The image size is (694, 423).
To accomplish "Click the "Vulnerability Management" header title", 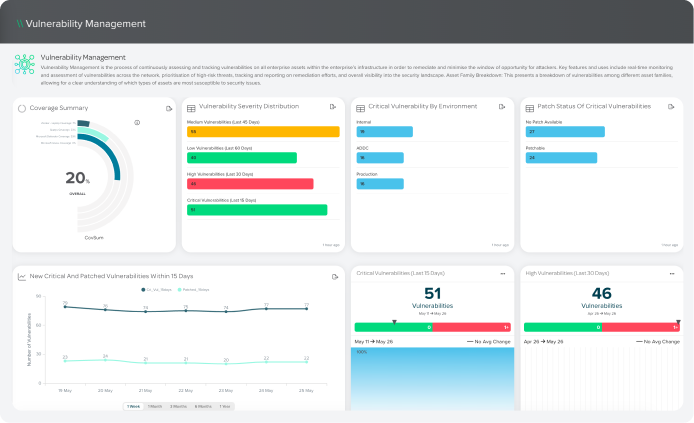I will (85, 24).
